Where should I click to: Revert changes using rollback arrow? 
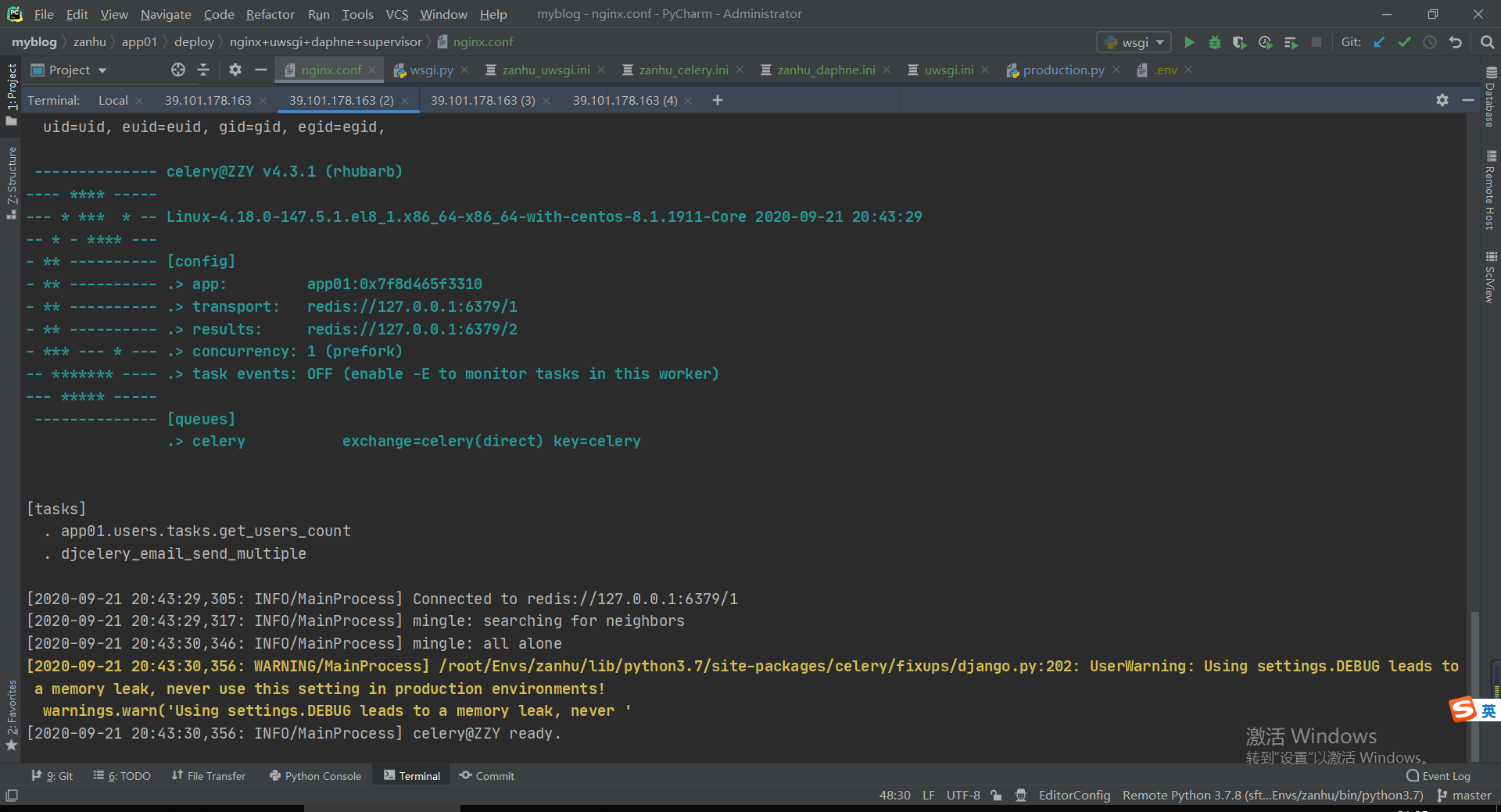click(x=1455, y=42)
